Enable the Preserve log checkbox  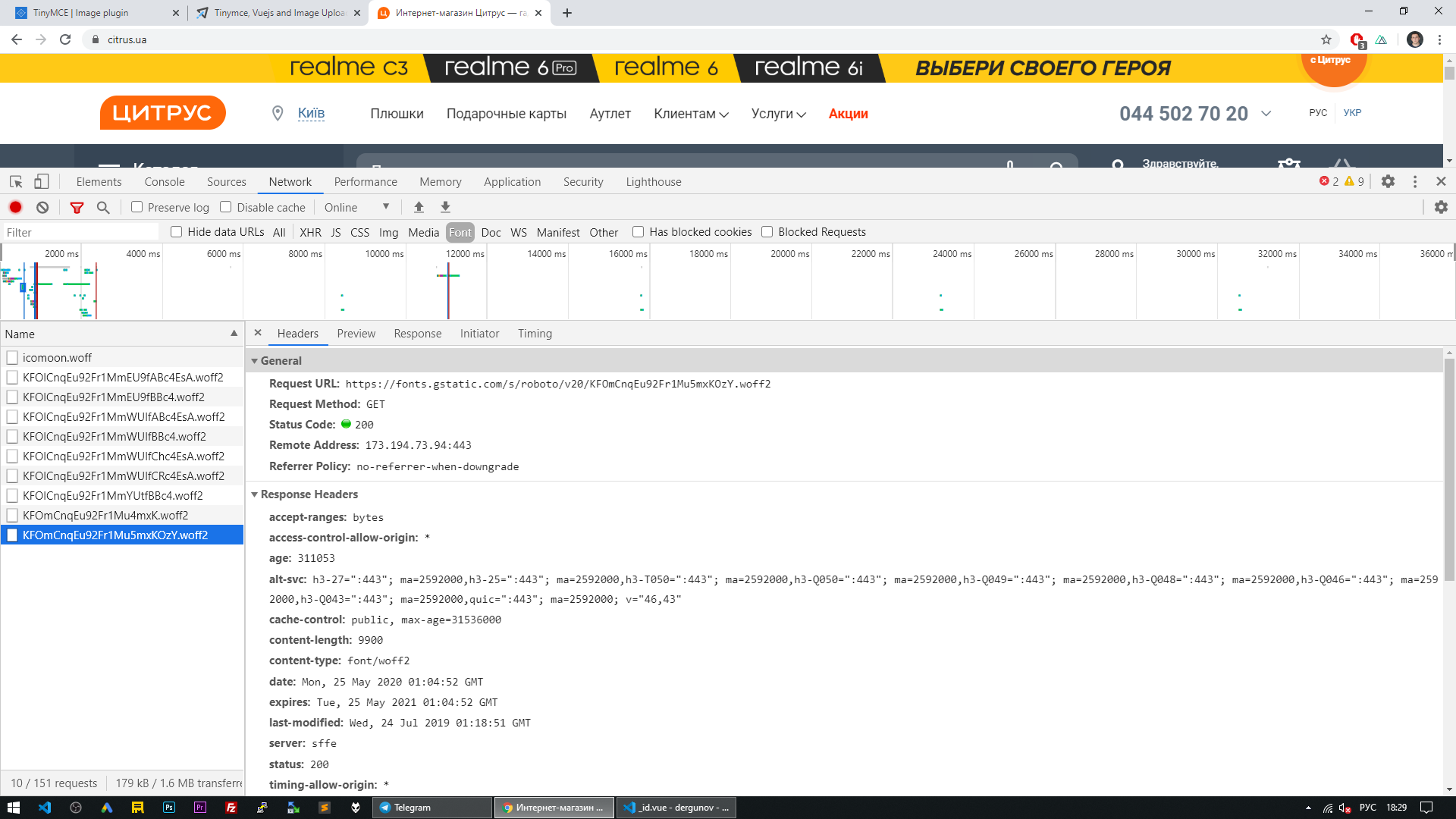click(137, 207)
